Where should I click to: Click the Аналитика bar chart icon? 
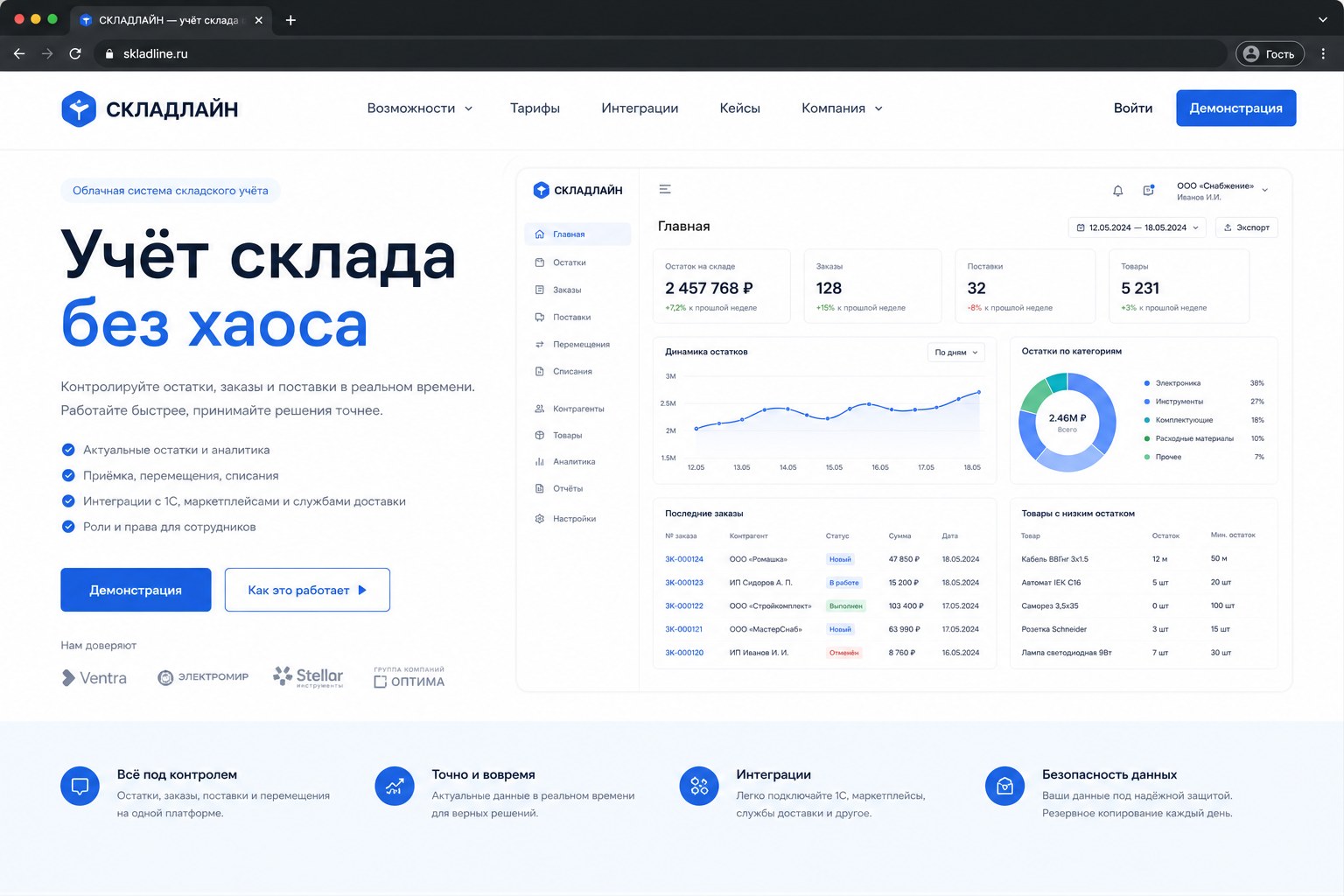click(540, 461)
